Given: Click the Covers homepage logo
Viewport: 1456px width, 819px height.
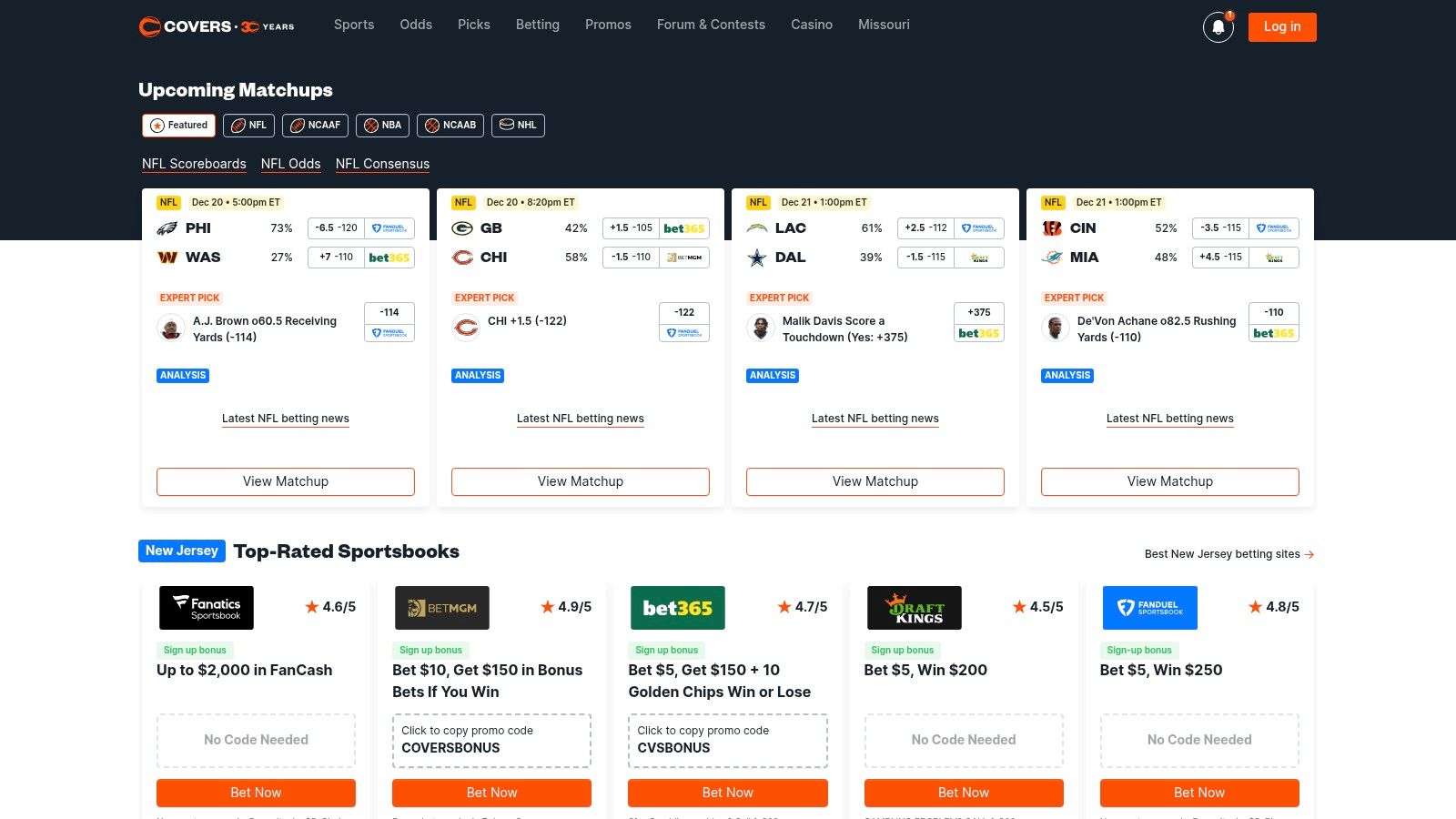Looking at the screenshot, I should click(216, 26).
